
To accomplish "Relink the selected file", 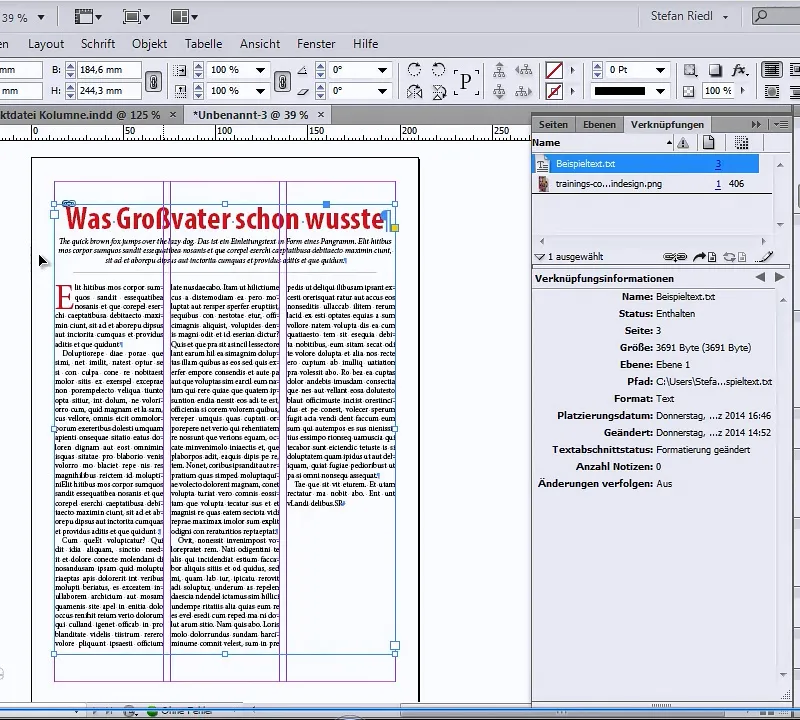I will pos(674,257).
